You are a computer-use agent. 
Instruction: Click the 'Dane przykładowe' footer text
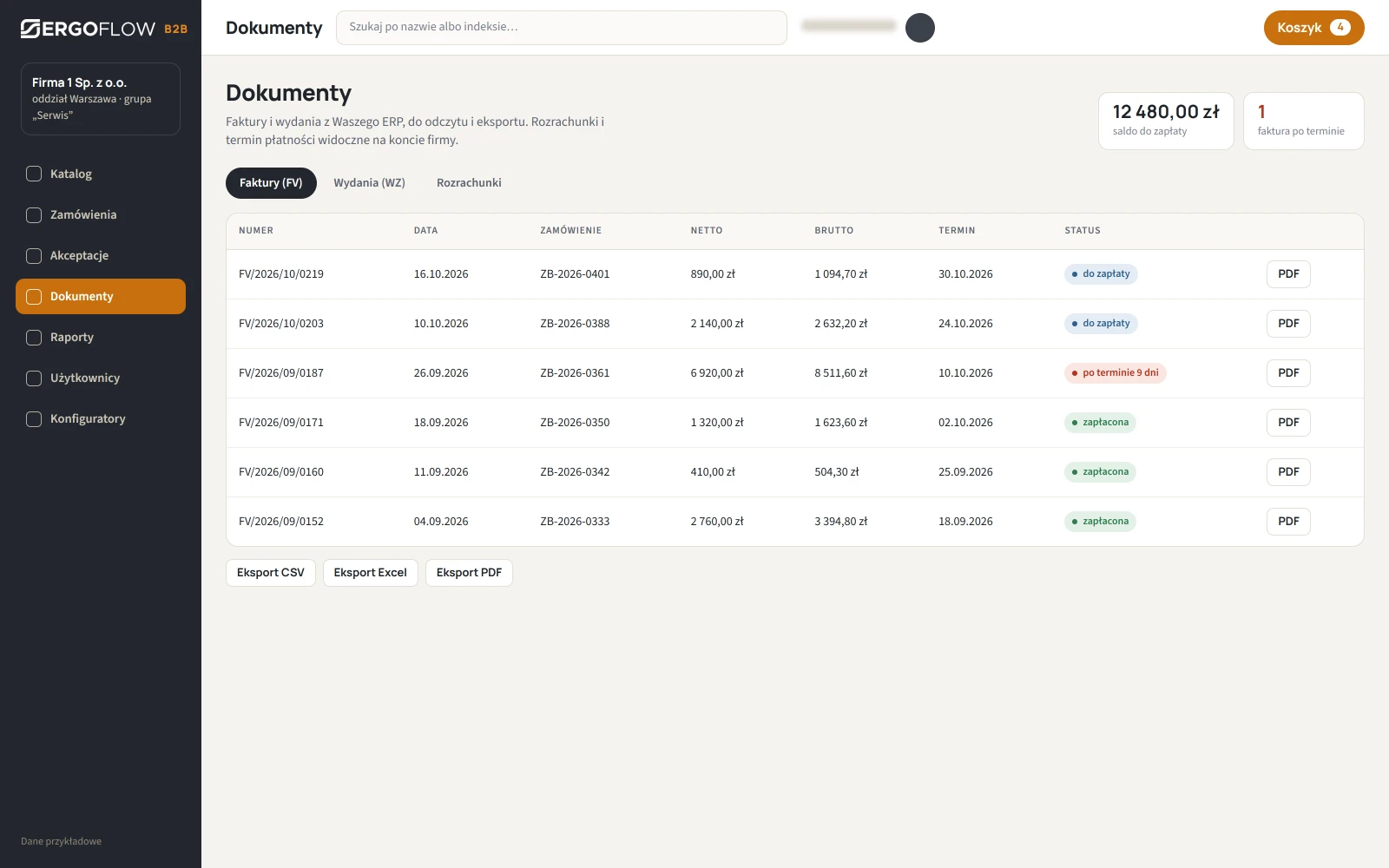(x=61, y=841)
